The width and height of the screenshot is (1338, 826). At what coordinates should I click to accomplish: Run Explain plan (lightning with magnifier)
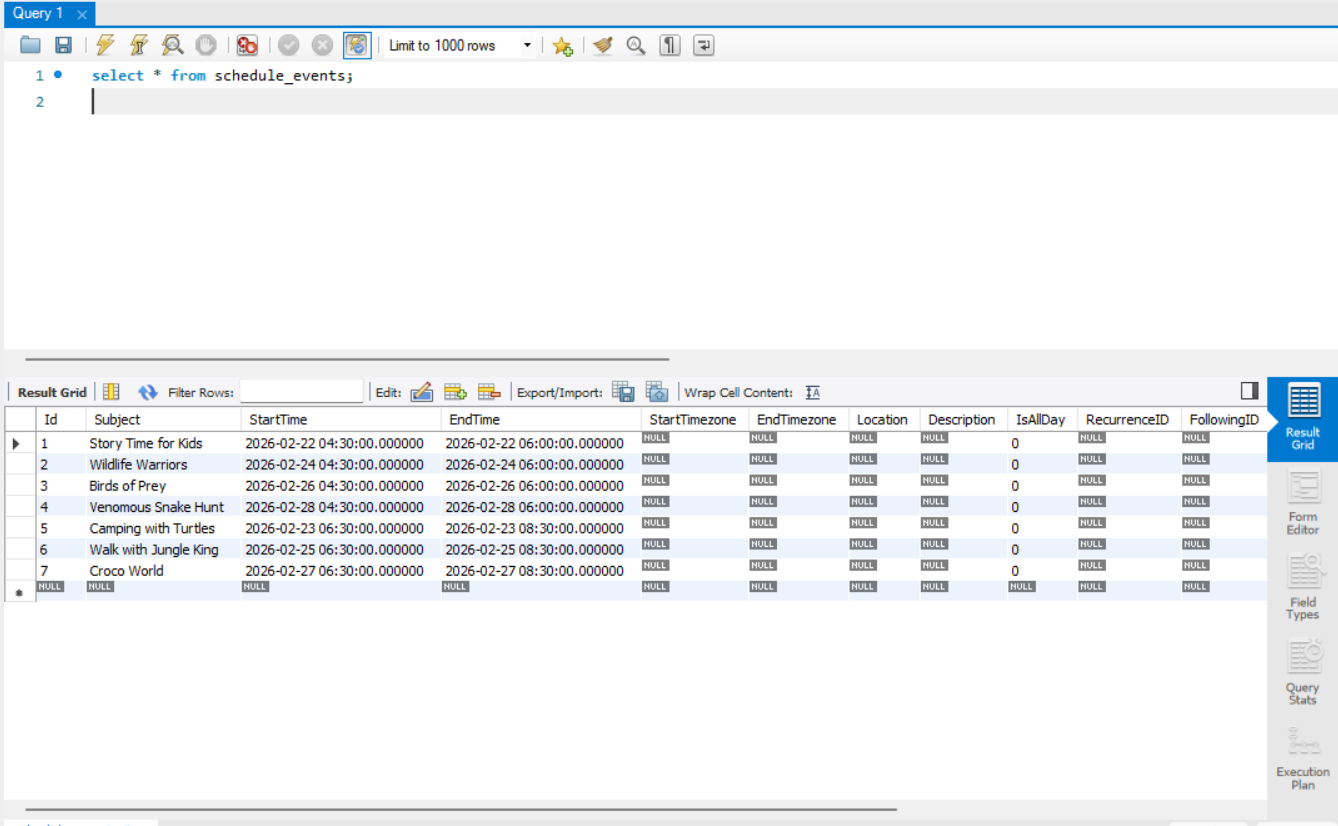[172, 45]
